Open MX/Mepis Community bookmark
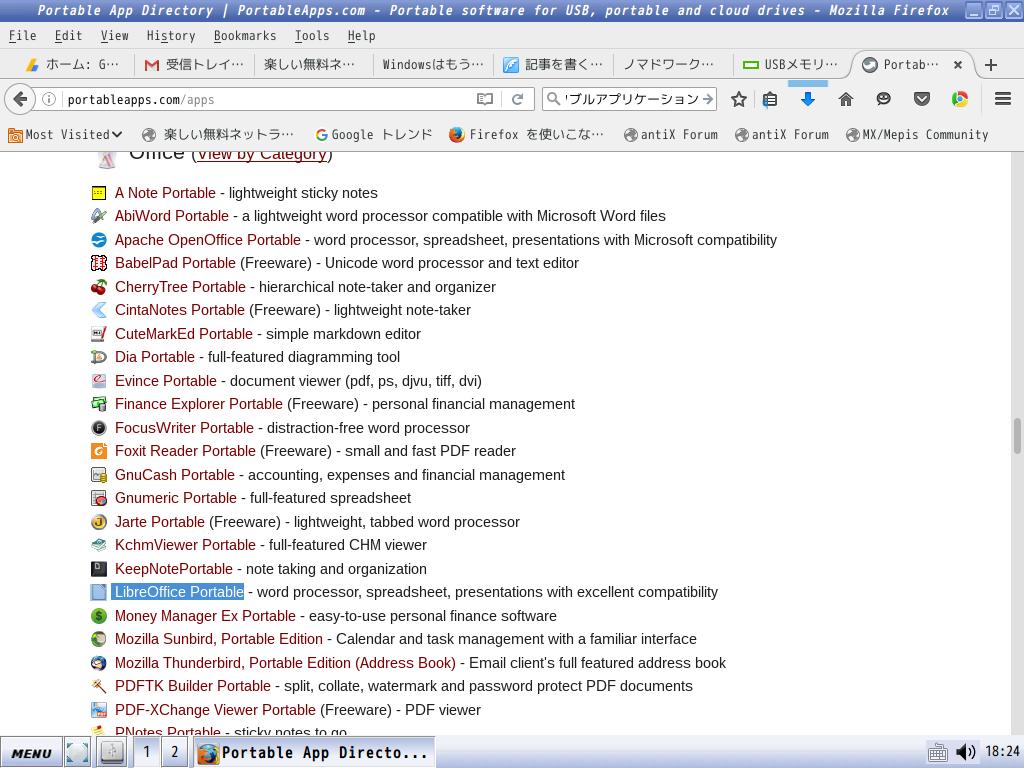 coord(917,135)
